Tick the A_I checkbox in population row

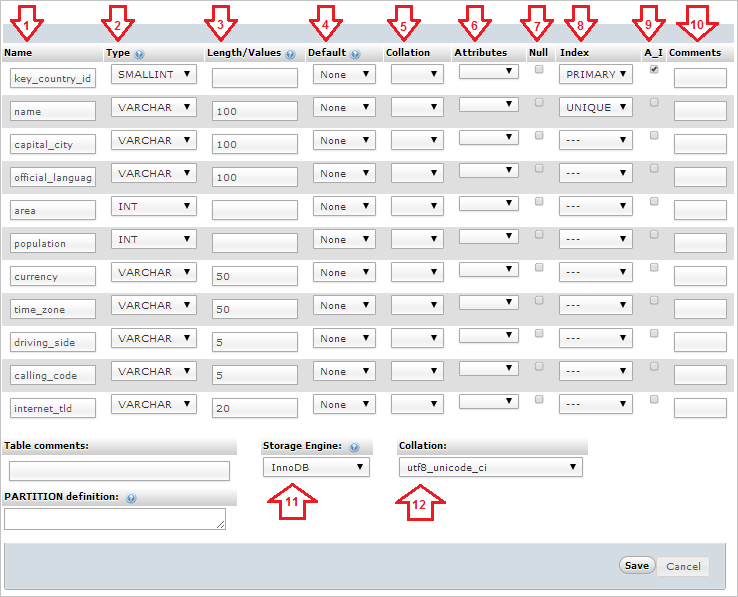tap(654, 235)
